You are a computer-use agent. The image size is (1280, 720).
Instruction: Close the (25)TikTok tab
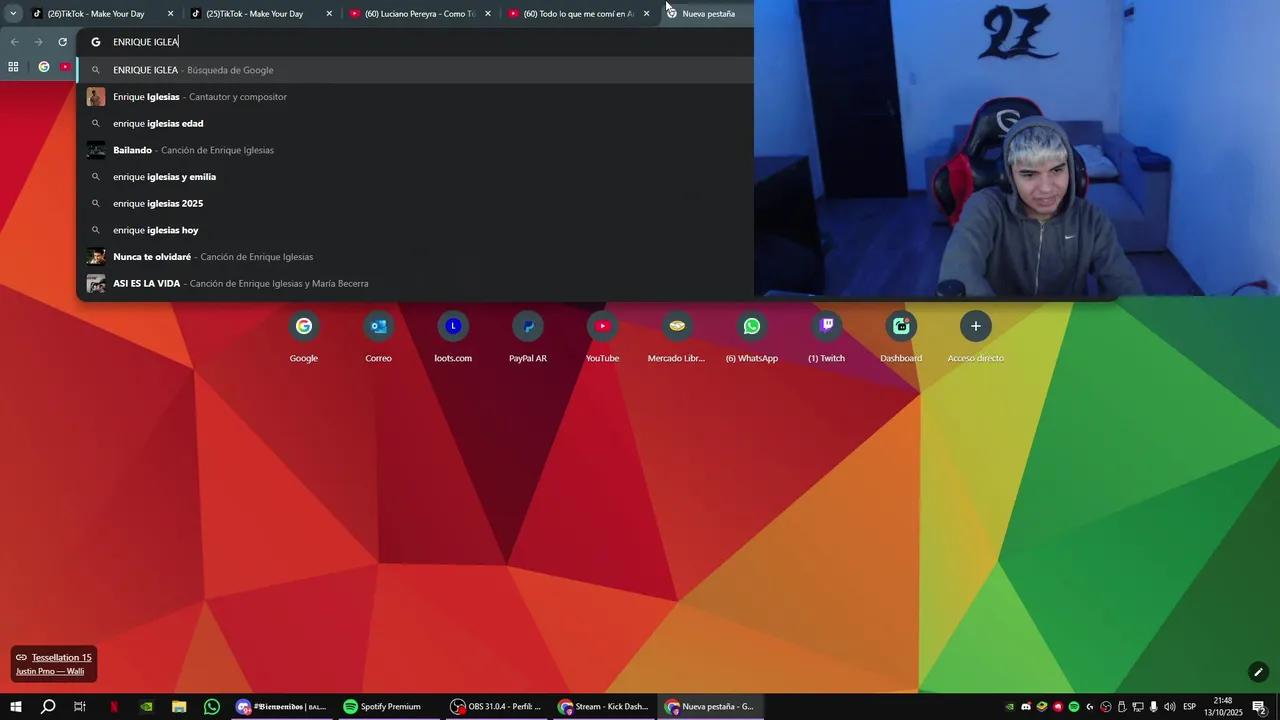pyautogui.click(x=329, y=14)
